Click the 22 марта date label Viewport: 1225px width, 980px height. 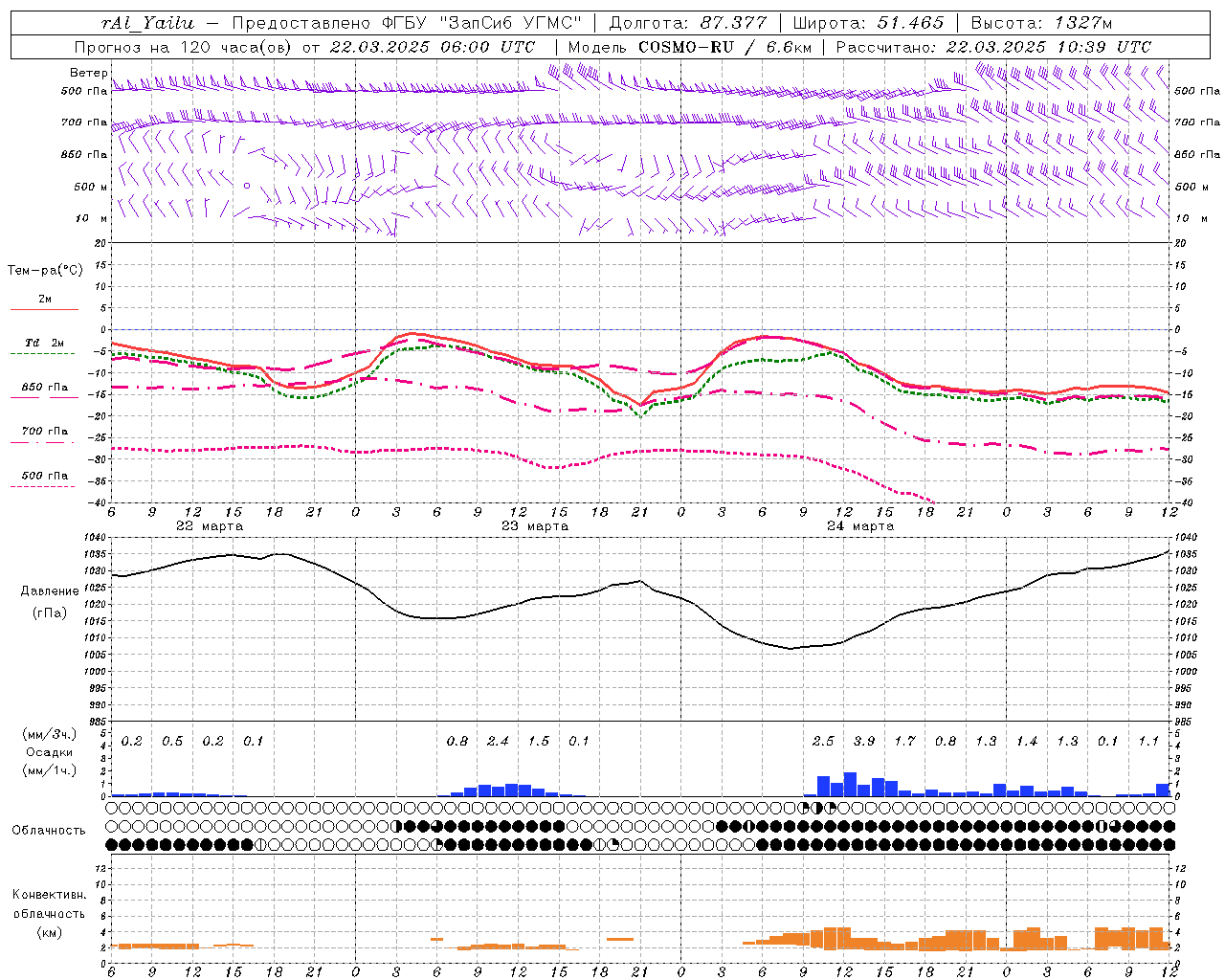[x=210, y=526]
